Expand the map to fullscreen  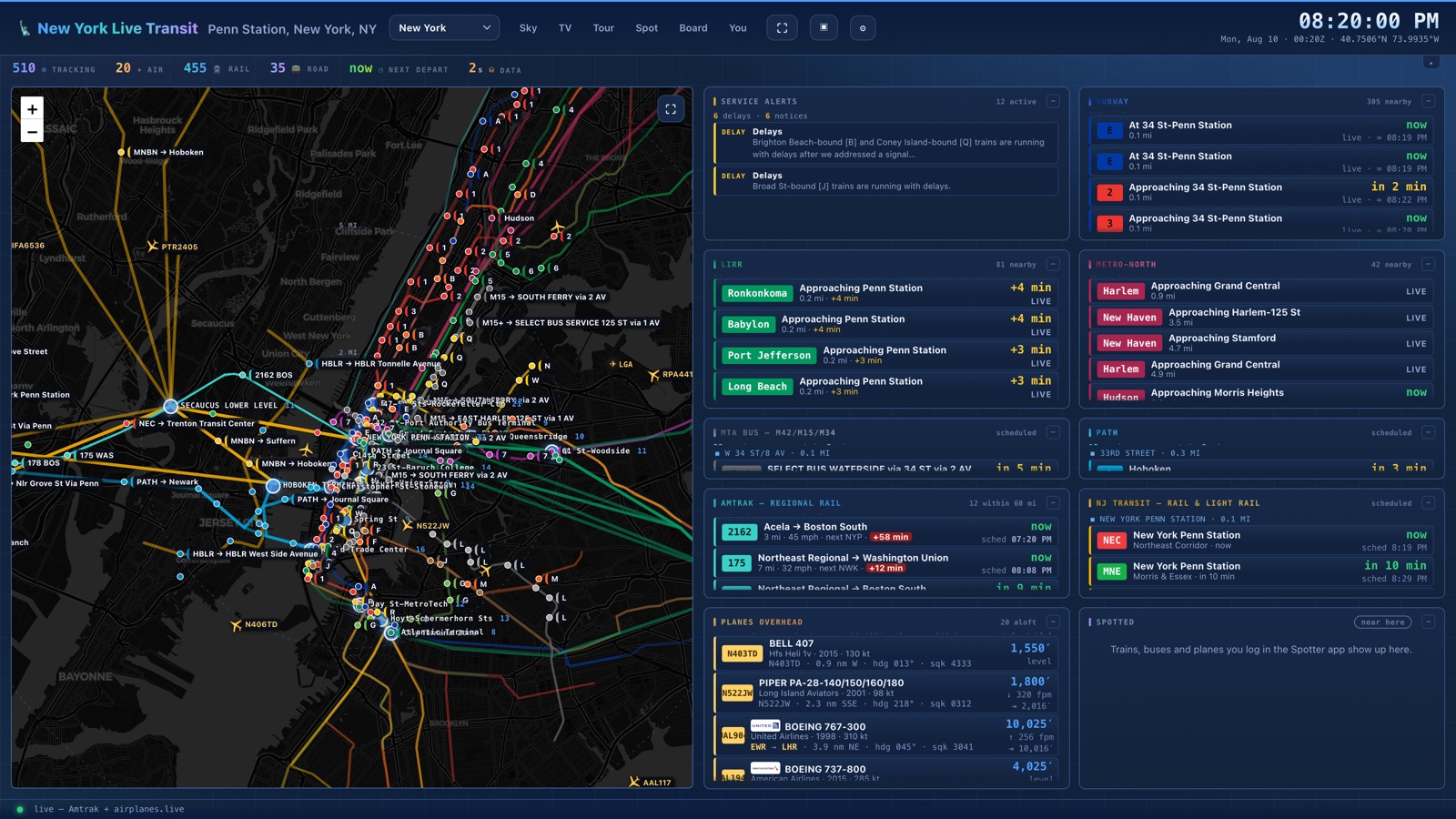[x=671, y=109]
